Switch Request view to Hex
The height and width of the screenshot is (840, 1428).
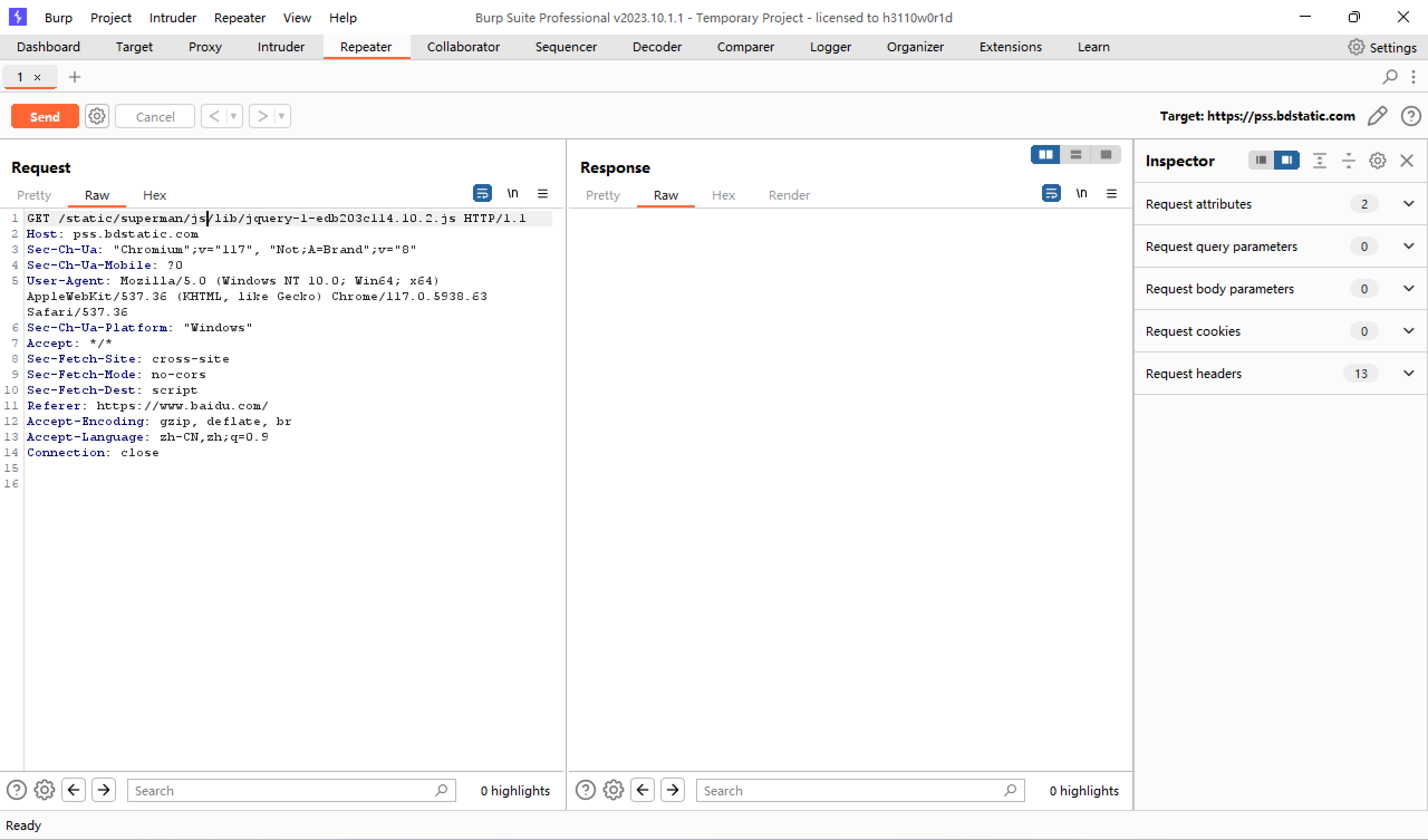point(154,195)
